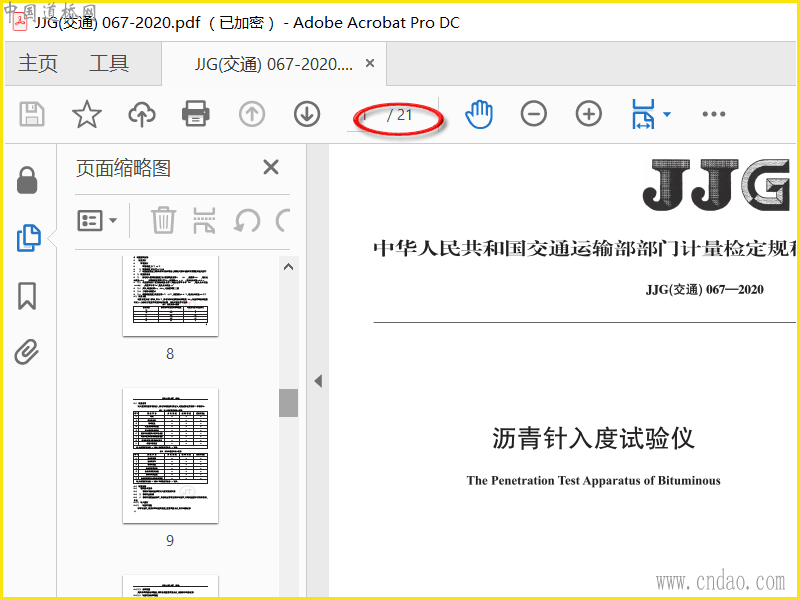Click the current page number input field
The image size is (800, 600).
367,115
